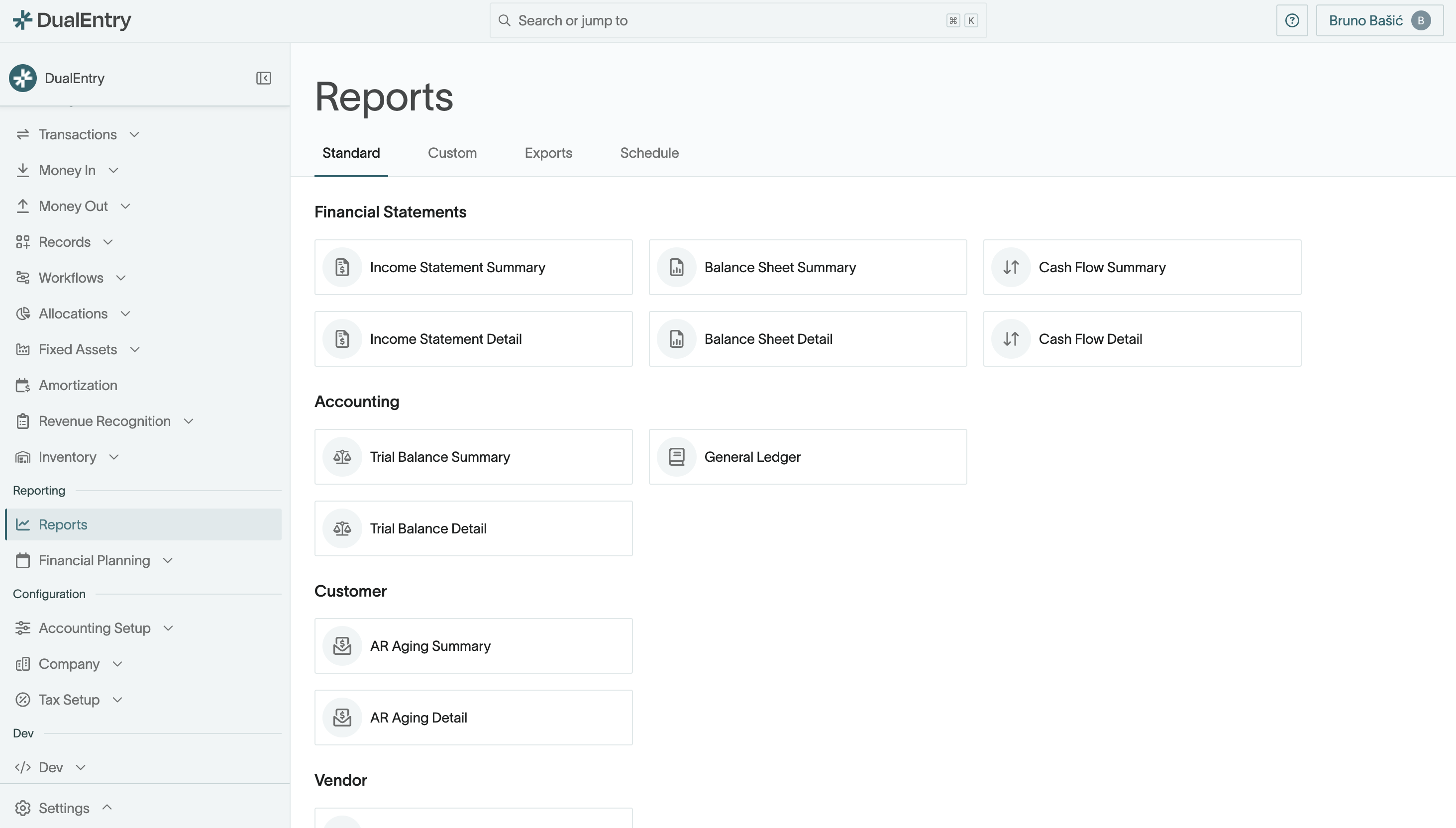Switch to the Custom tab

click(x=452, y=153)
